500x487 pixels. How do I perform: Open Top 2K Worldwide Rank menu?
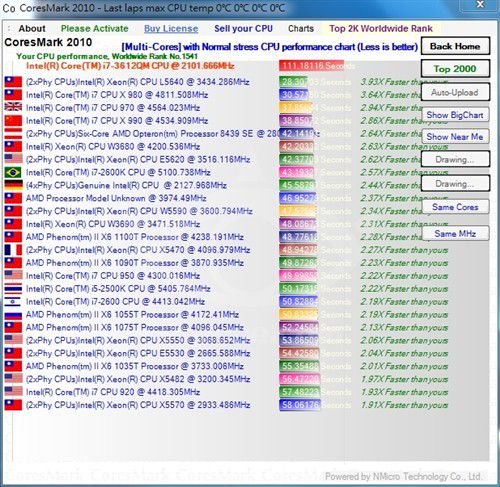pyautogui.click(x=381, y=29)
